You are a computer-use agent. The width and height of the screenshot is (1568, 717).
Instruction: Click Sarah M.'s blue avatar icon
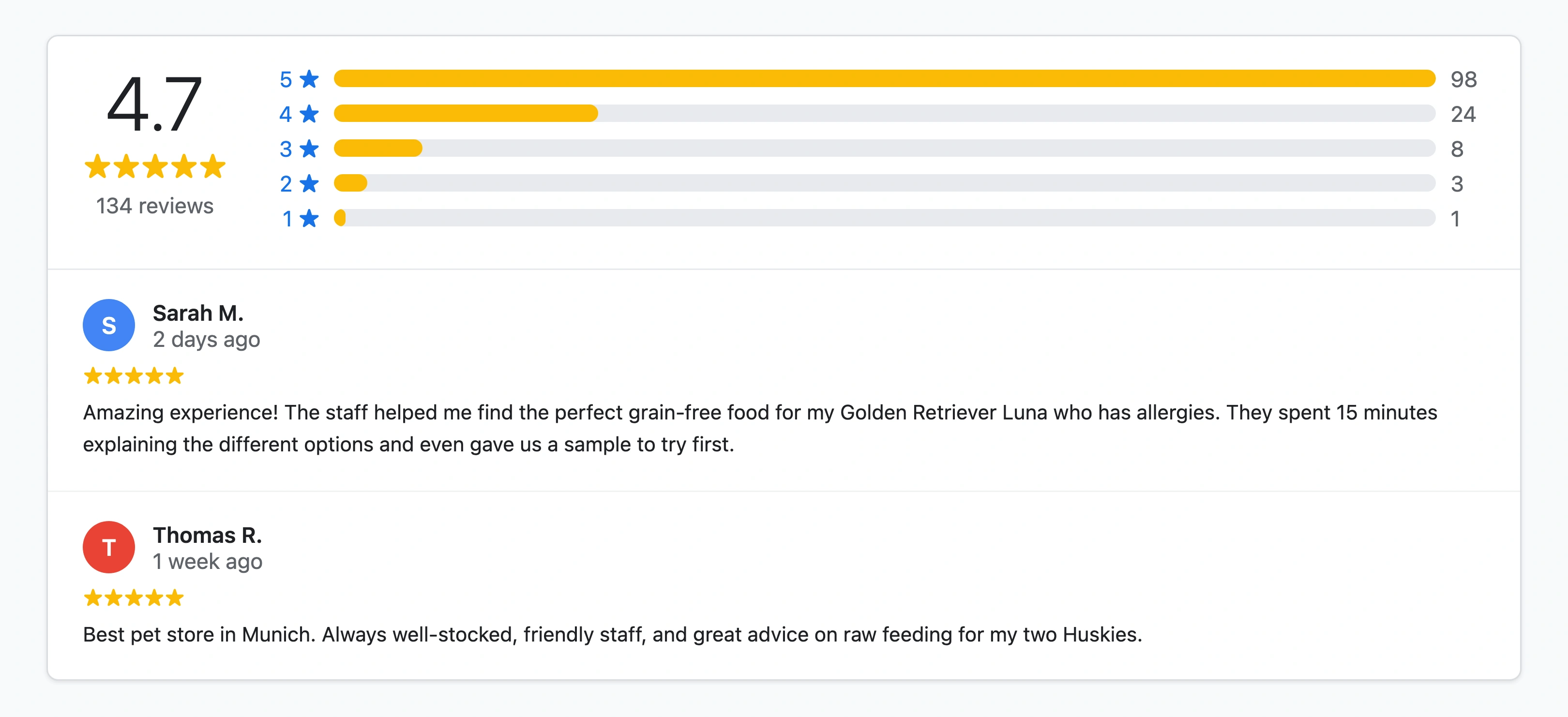point(108,325)
